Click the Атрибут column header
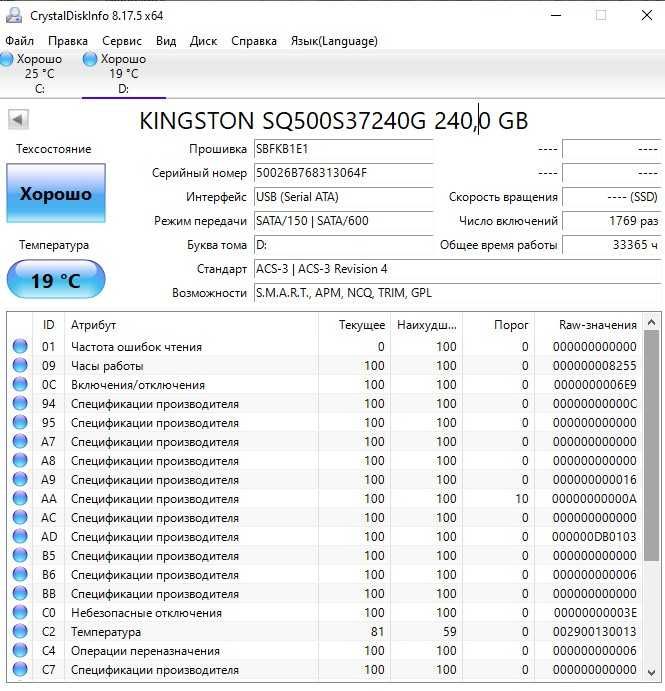The image size is (665, 691). [x=191, y=325]
